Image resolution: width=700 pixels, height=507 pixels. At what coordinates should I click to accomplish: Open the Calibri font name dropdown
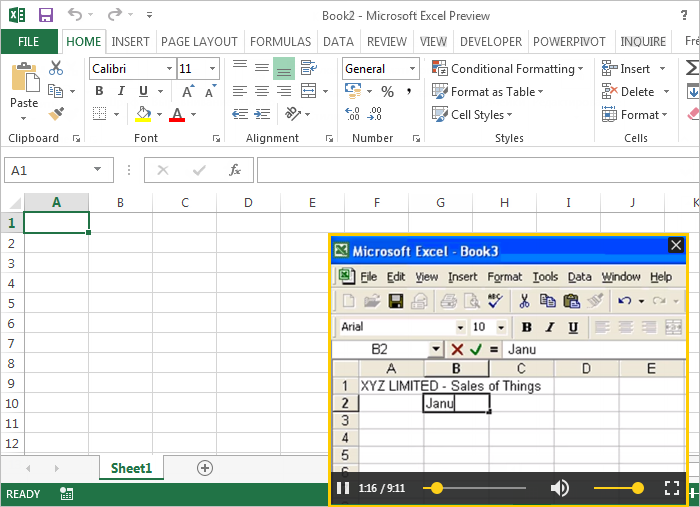tap(169, 68)
